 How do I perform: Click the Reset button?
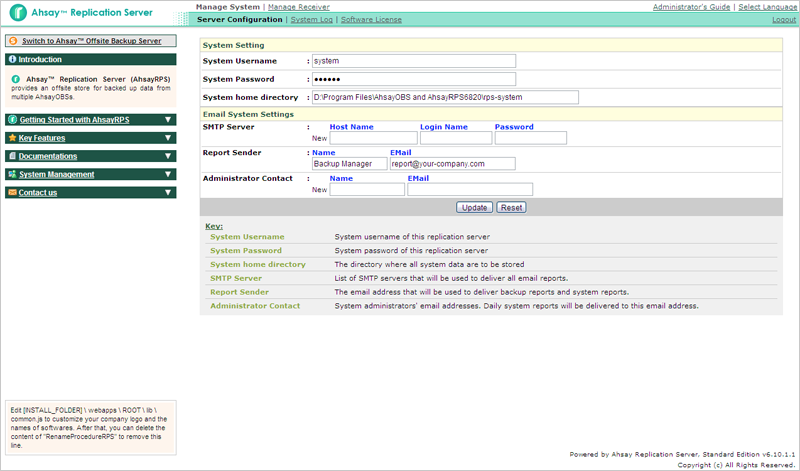(511, 208)
